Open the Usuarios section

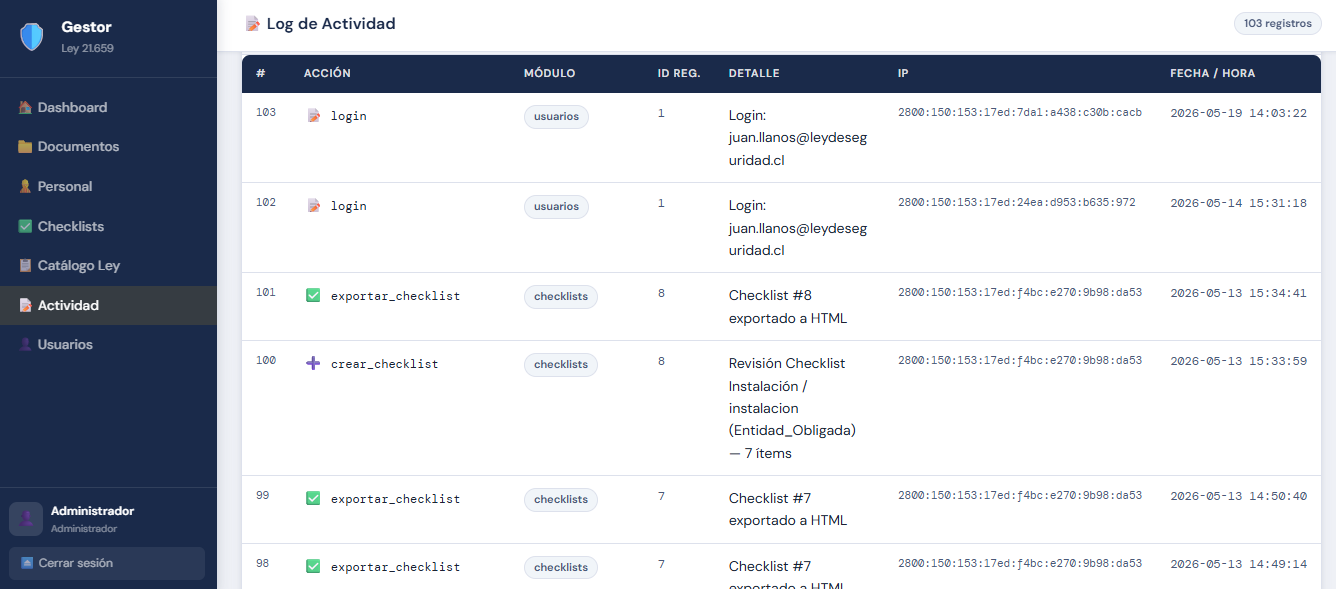(x=108, y=345)
